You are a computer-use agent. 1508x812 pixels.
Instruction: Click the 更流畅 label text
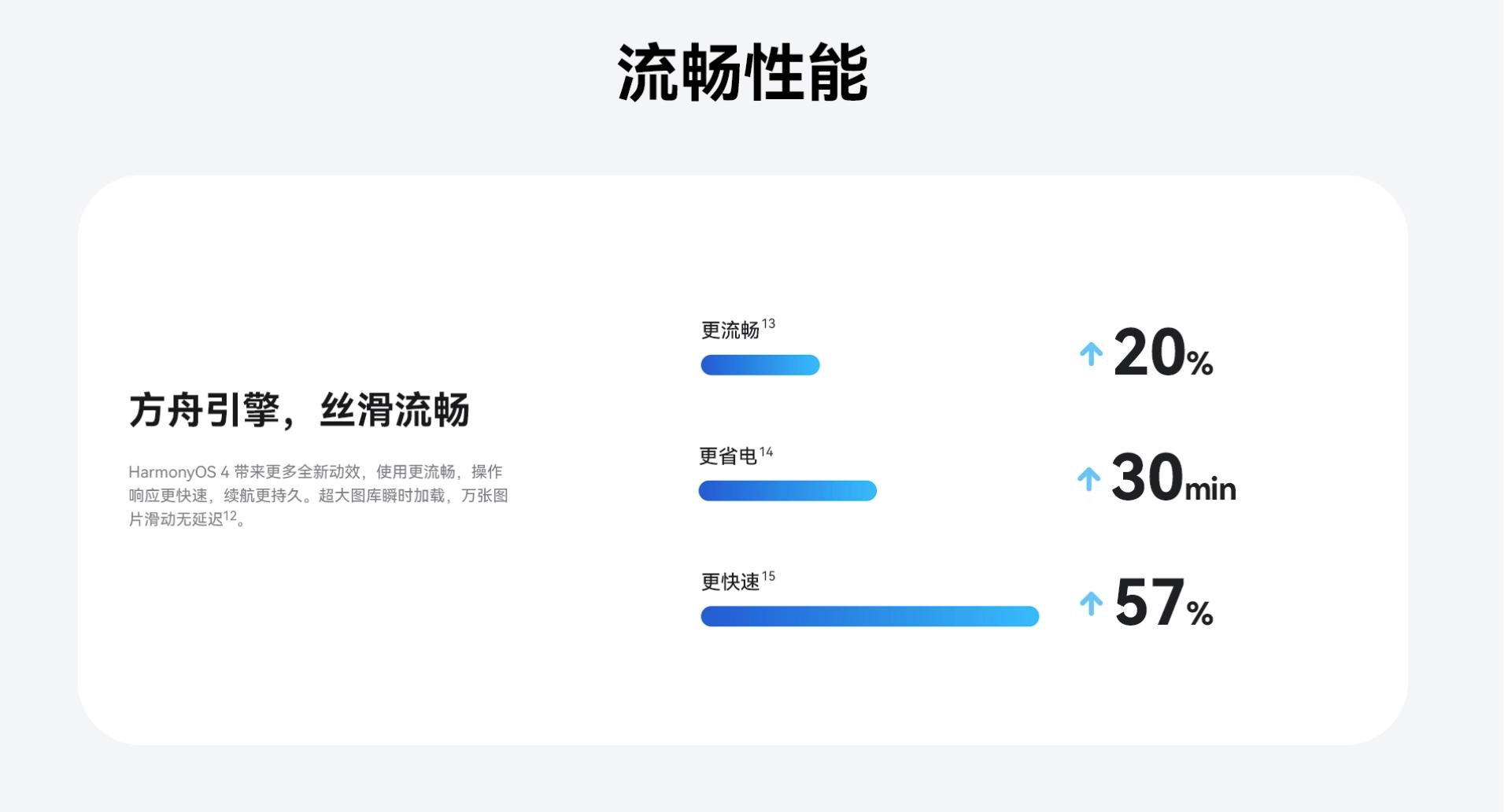click(x=730, y=330)
